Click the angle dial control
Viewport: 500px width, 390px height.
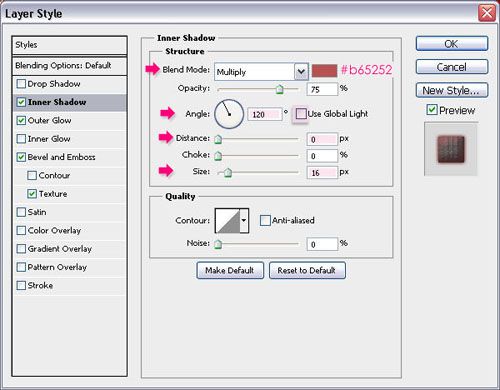click(x=229, y=114)
